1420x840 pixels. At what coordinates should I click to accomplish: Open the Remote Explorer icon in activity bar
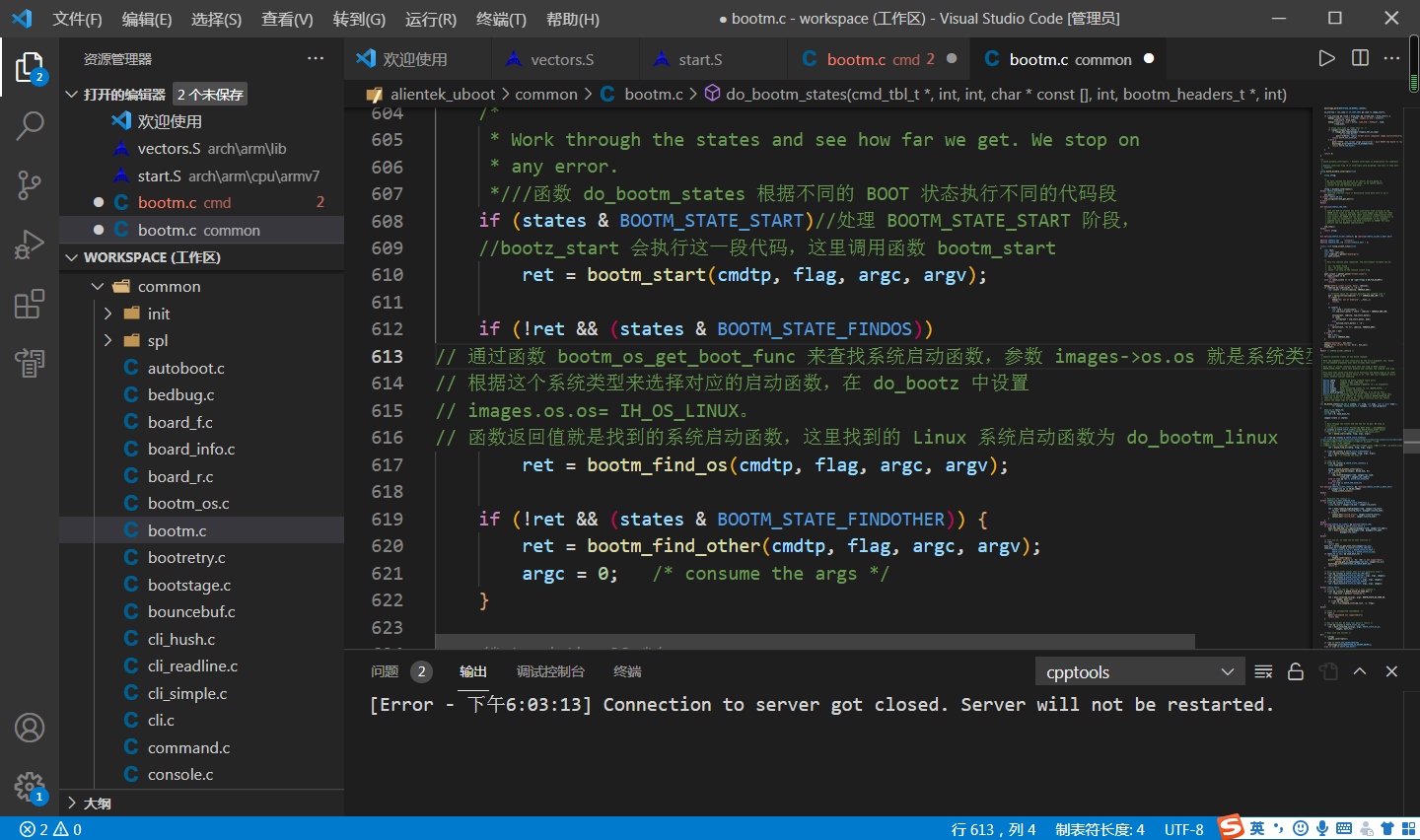(30, 363)
